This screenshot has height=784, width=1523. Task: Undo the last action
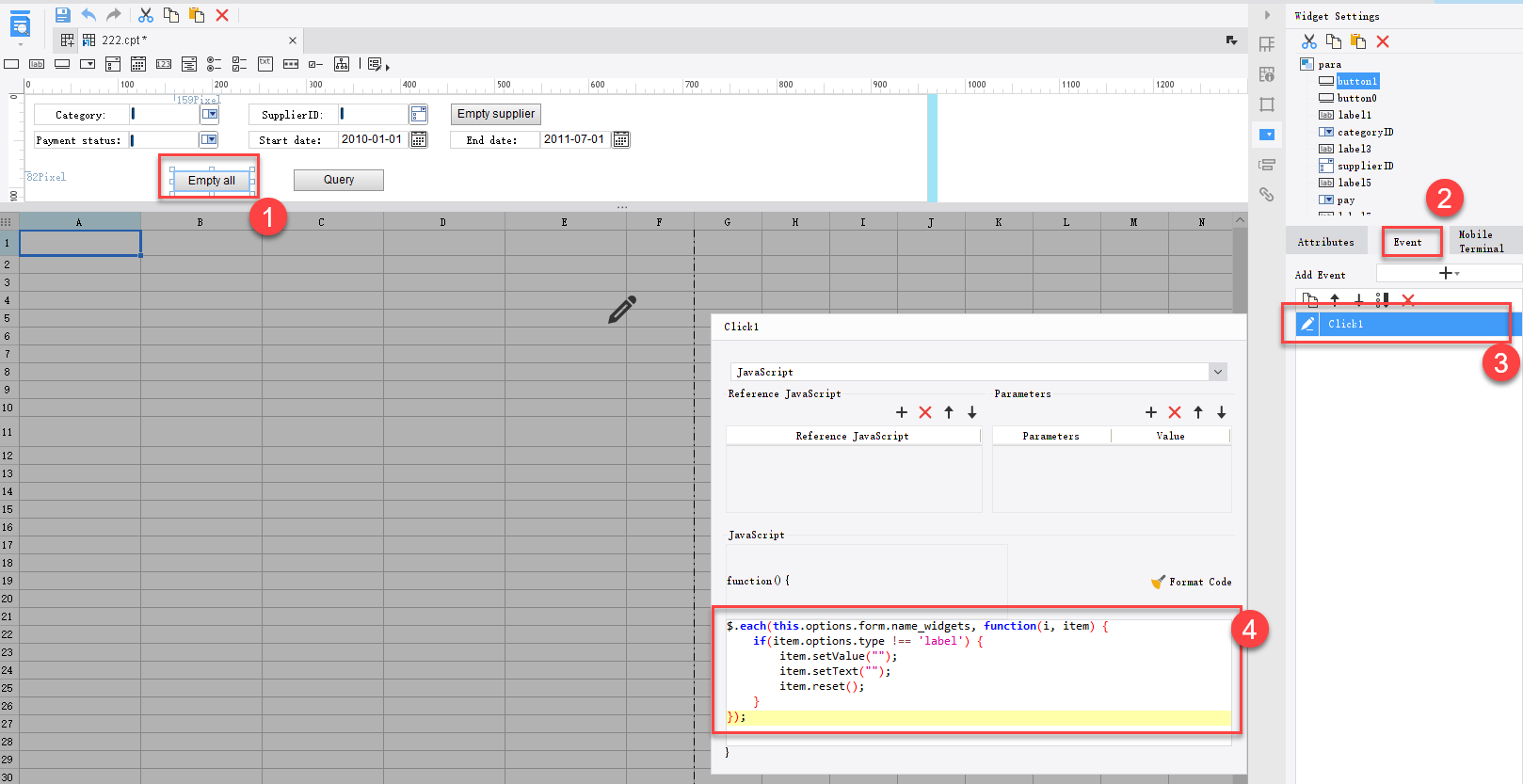(88, 15)
